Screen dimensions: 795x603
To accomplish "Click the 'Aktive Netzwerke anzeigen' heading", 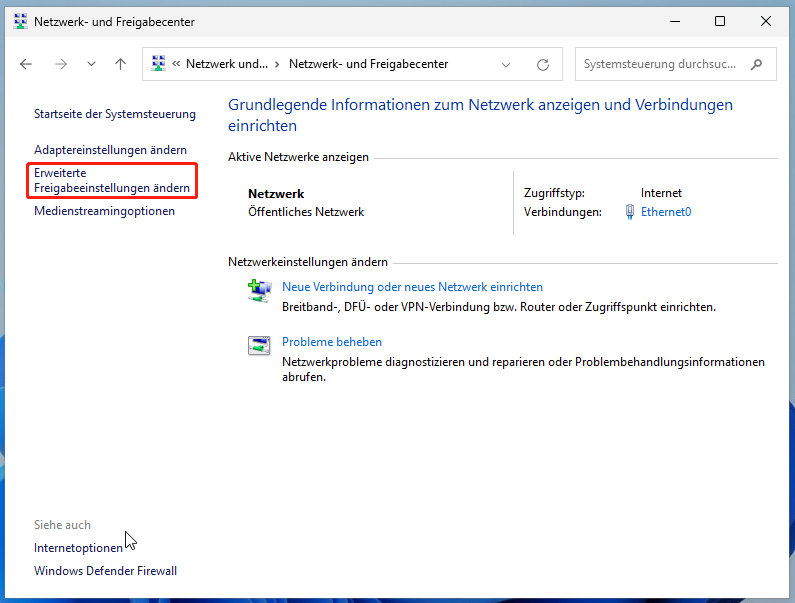I will tap(298, 157).
